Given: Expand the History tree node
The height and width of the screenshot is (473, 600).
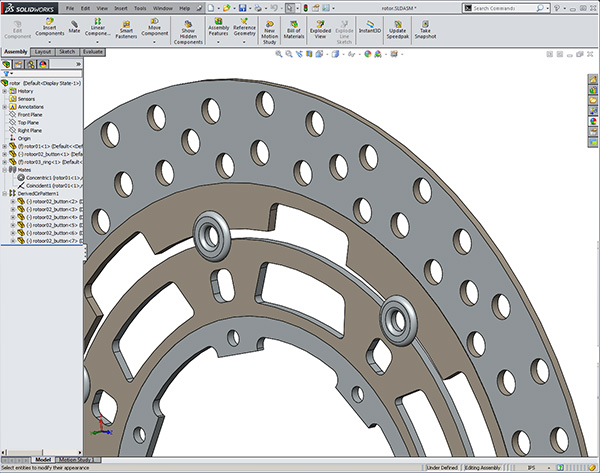Looking at the screenshot, I should [x=5, y=91].
